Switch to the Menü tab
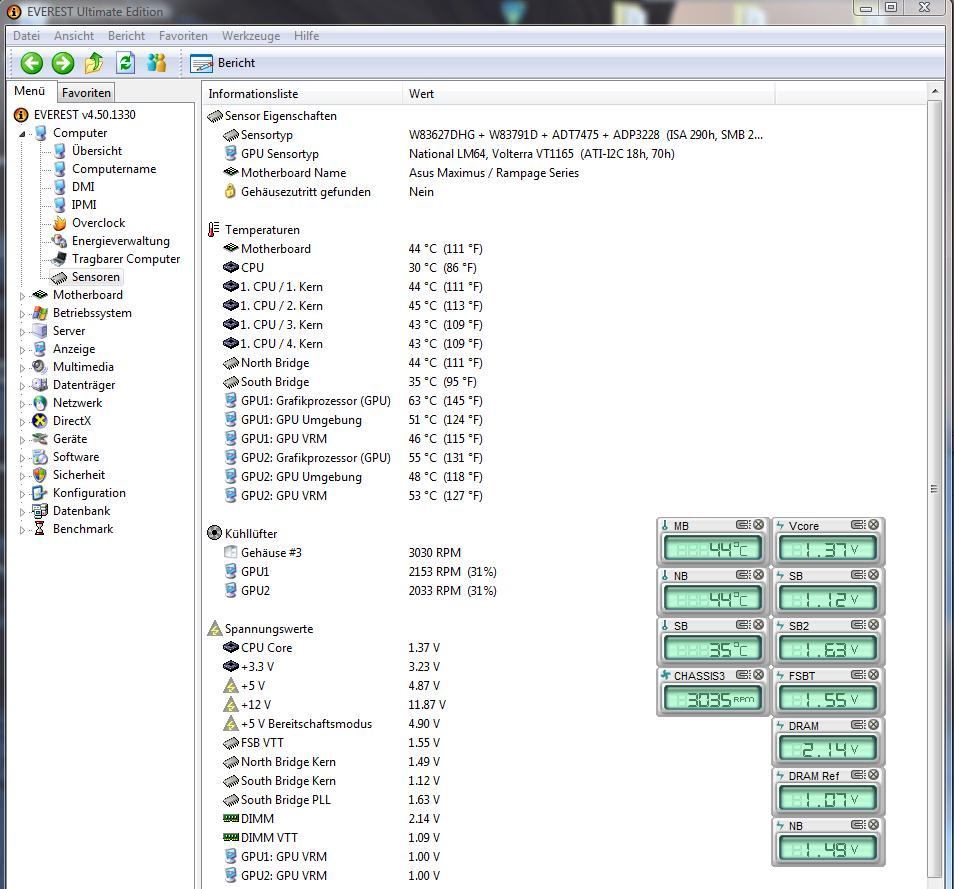954x889 pixels. pos(30,91)
